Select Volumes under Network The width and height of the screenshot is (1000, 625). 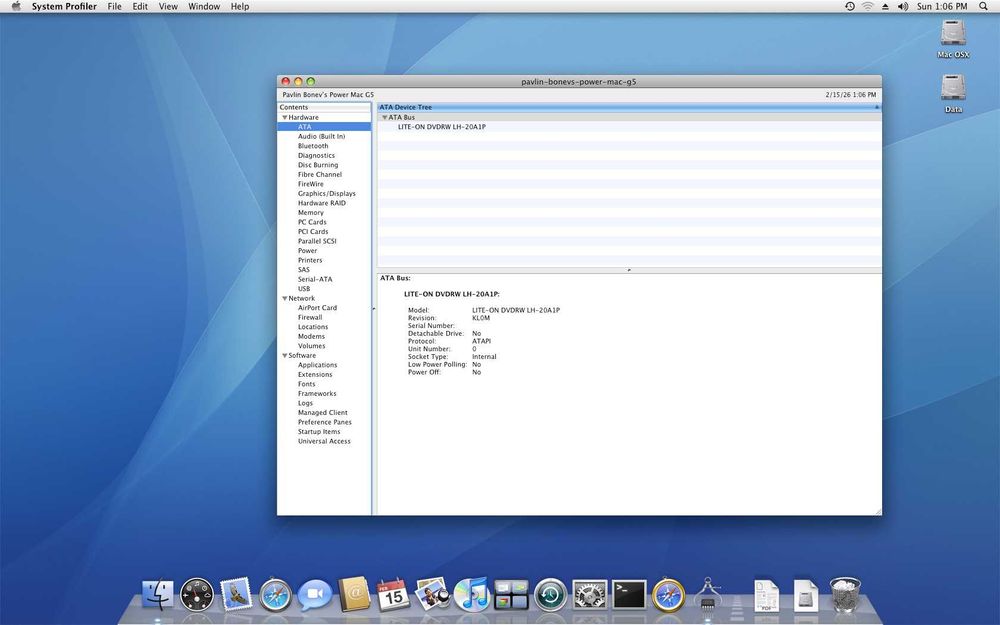tap(311, 346)
